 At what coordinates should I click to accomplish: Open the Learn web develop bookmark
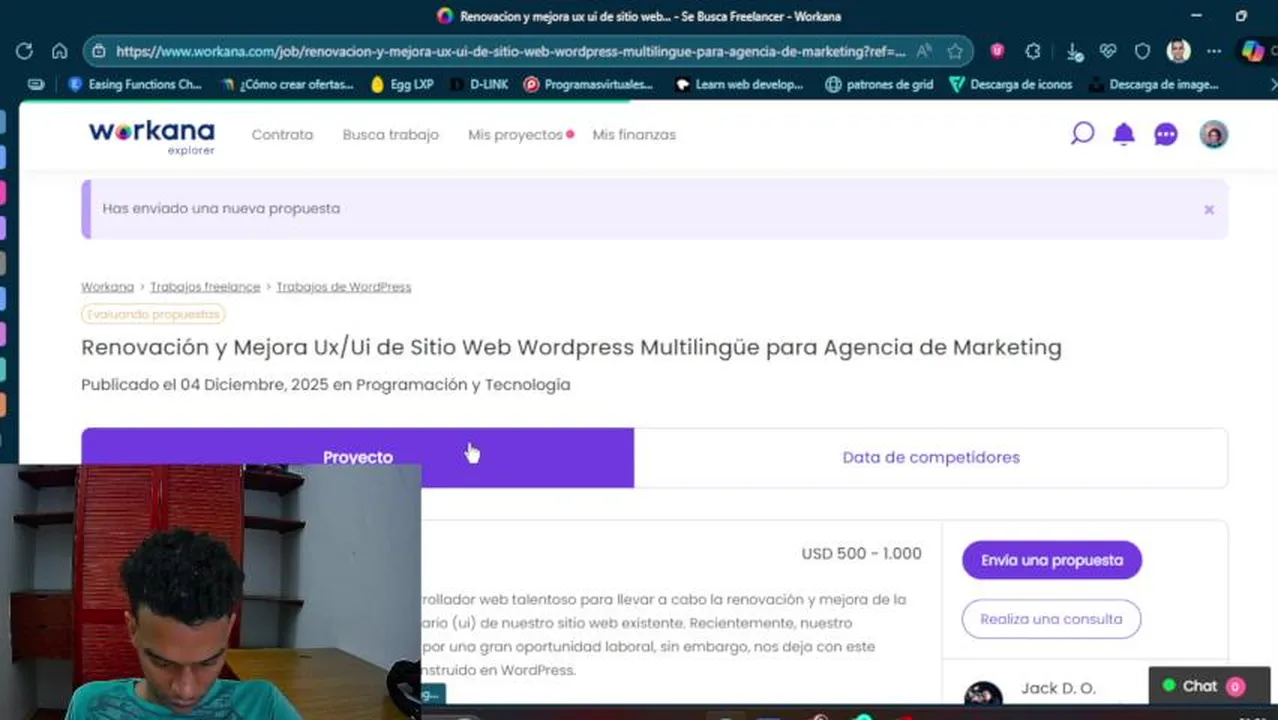coord(740,85)
